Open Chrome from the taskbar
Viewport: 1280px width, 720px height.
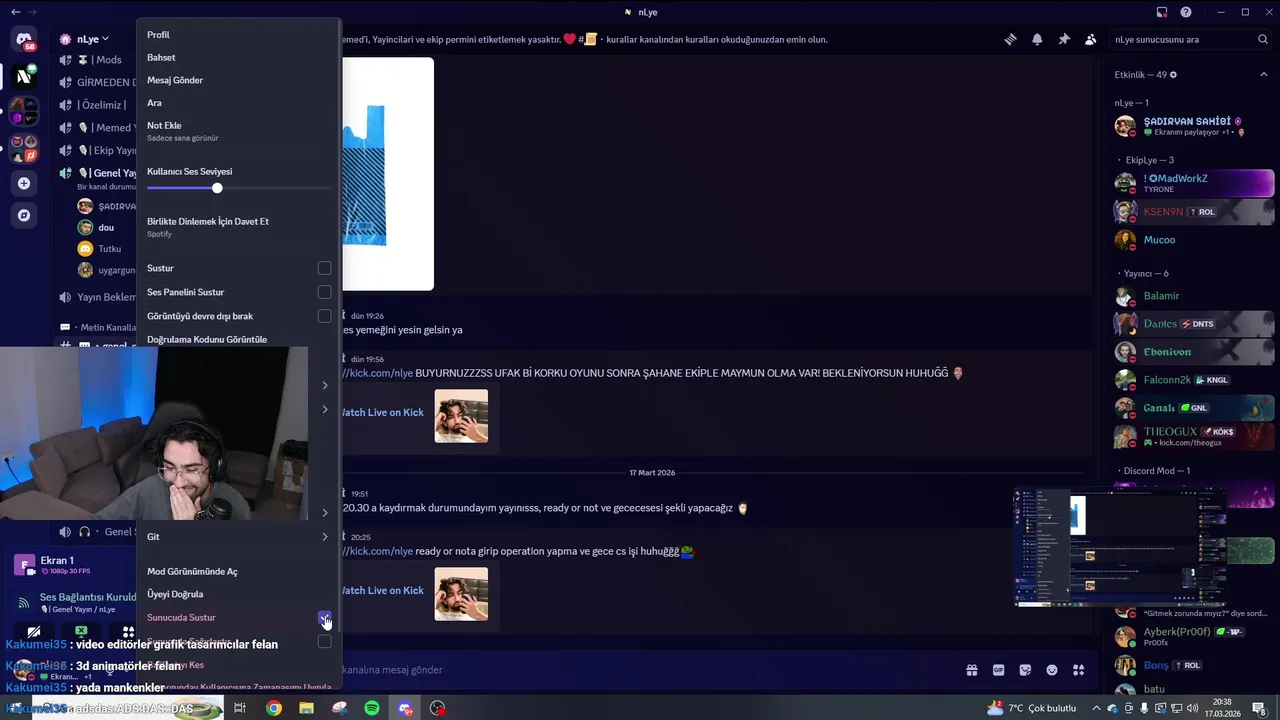274,708
